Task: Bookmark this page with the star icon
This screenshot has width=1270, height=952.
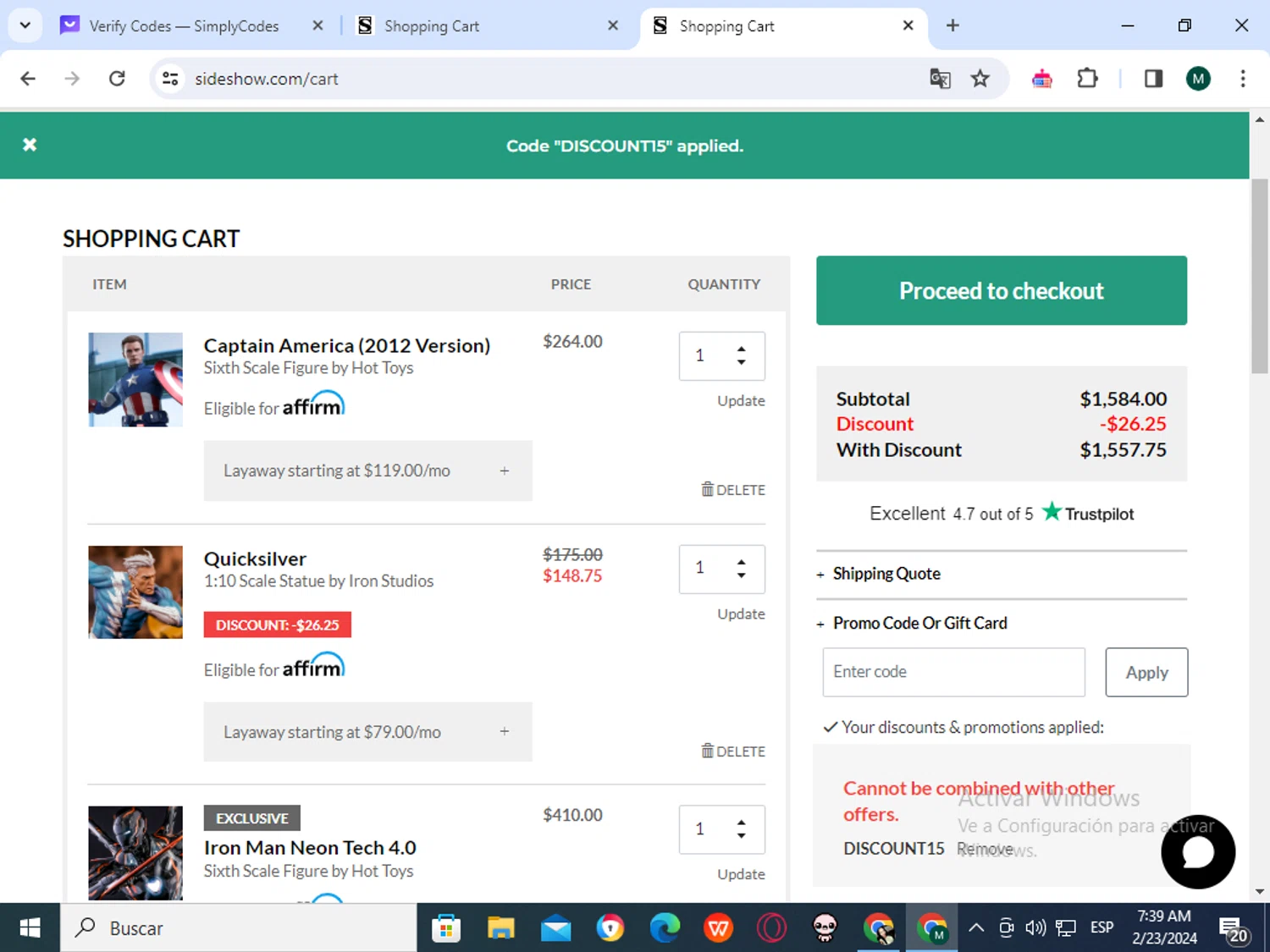Action: 980,79
